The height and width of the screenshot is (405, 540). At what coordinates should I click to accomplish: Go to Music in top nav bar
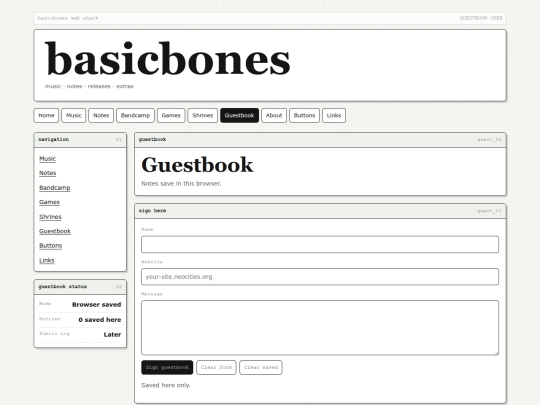(x=74, y=115)
